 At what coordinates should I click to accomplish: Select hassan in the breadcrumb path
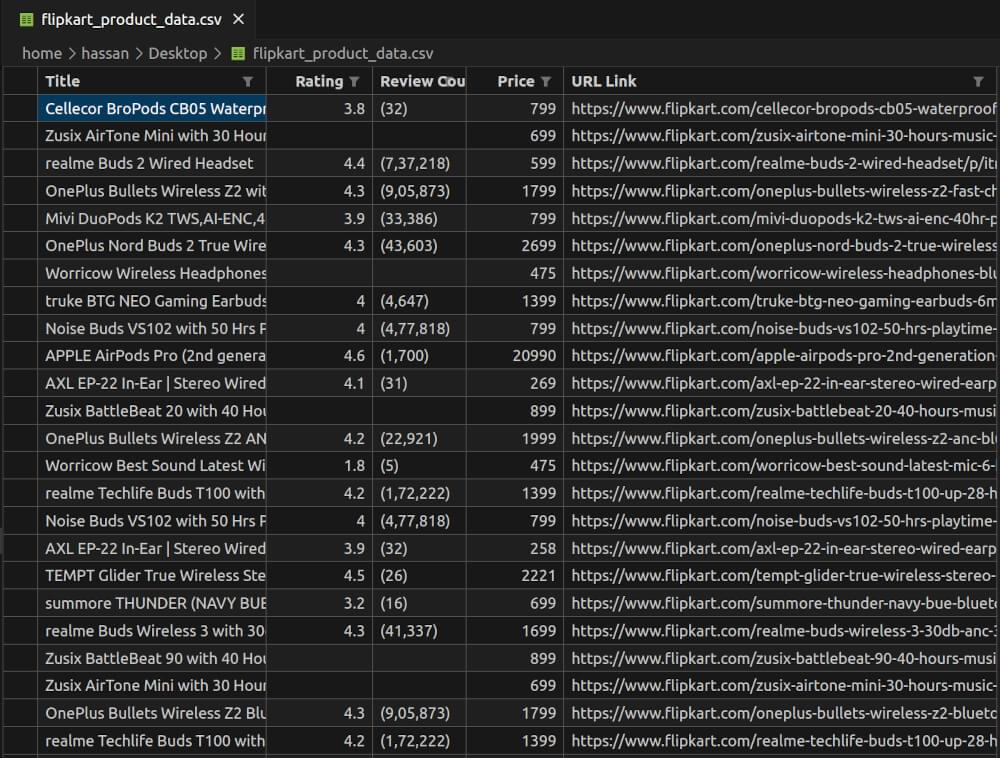click(105, 53)
